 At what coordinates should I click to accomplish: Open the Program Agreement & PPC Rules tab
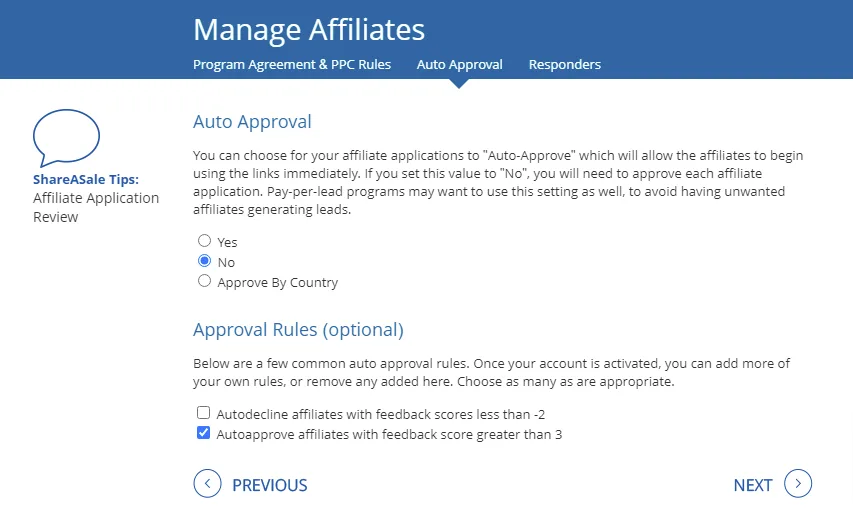(x=292, y=64)
